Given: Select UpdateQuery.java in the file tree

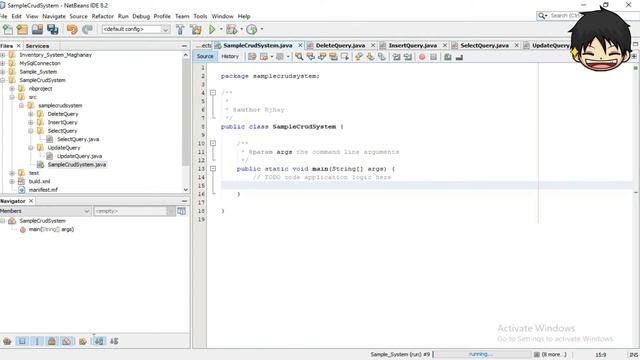Looking at the screenshot, I should click(x=79, y=156).
